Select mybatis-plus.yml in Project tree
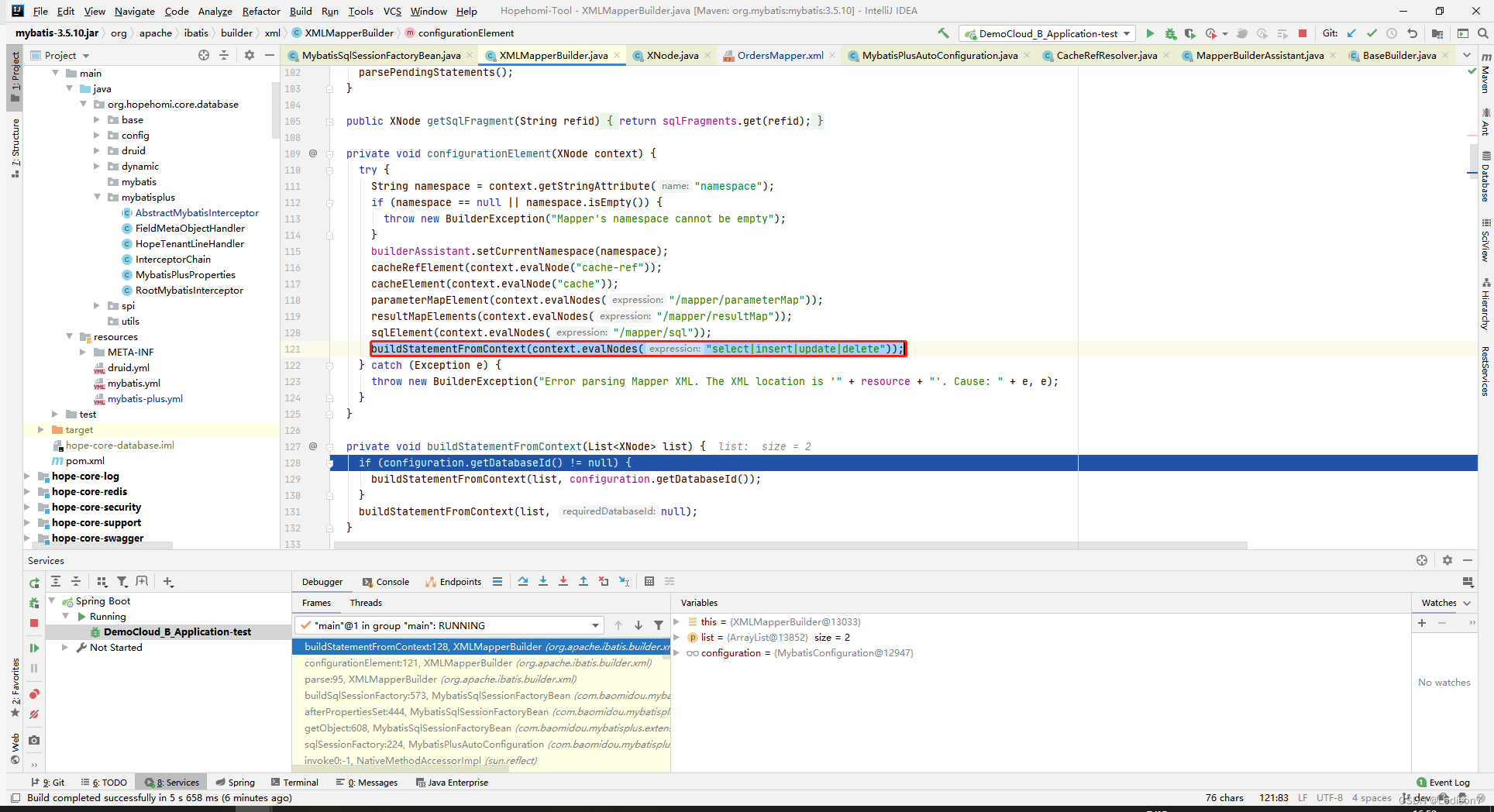 coord(145,399)
